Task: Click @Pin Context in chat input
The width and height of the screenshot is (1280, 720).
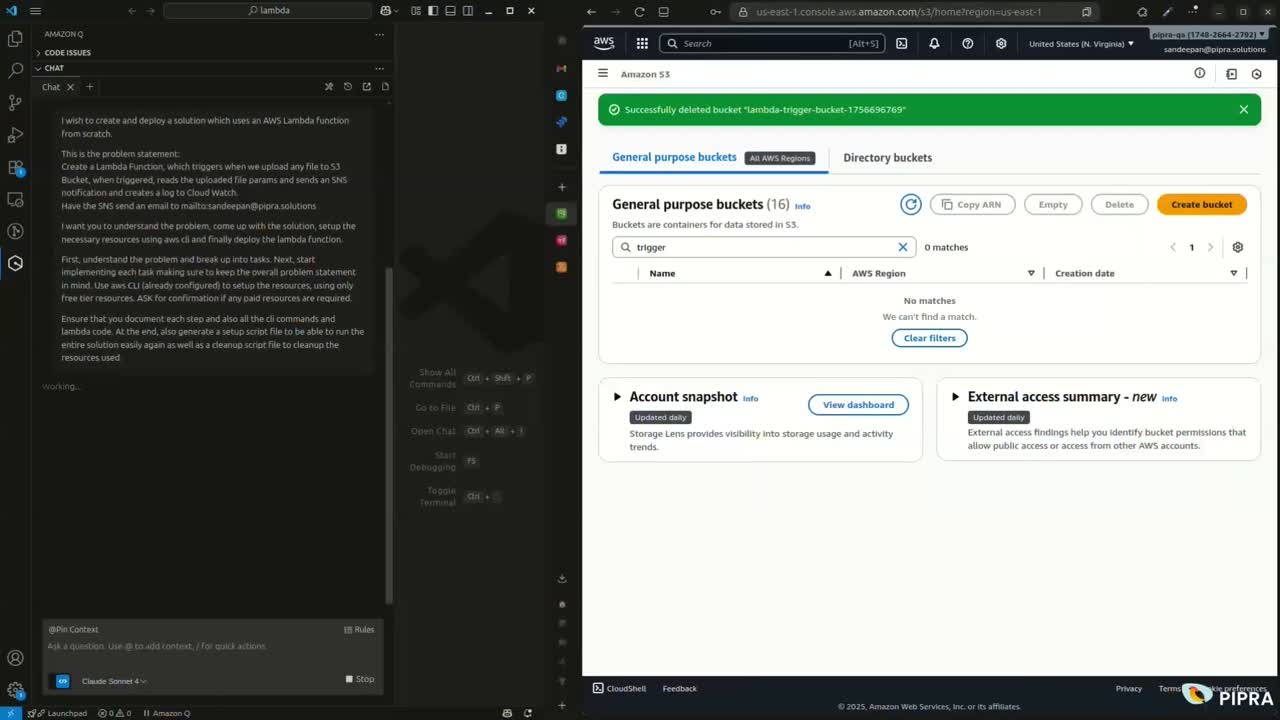Action: click(x=73, y=629)
